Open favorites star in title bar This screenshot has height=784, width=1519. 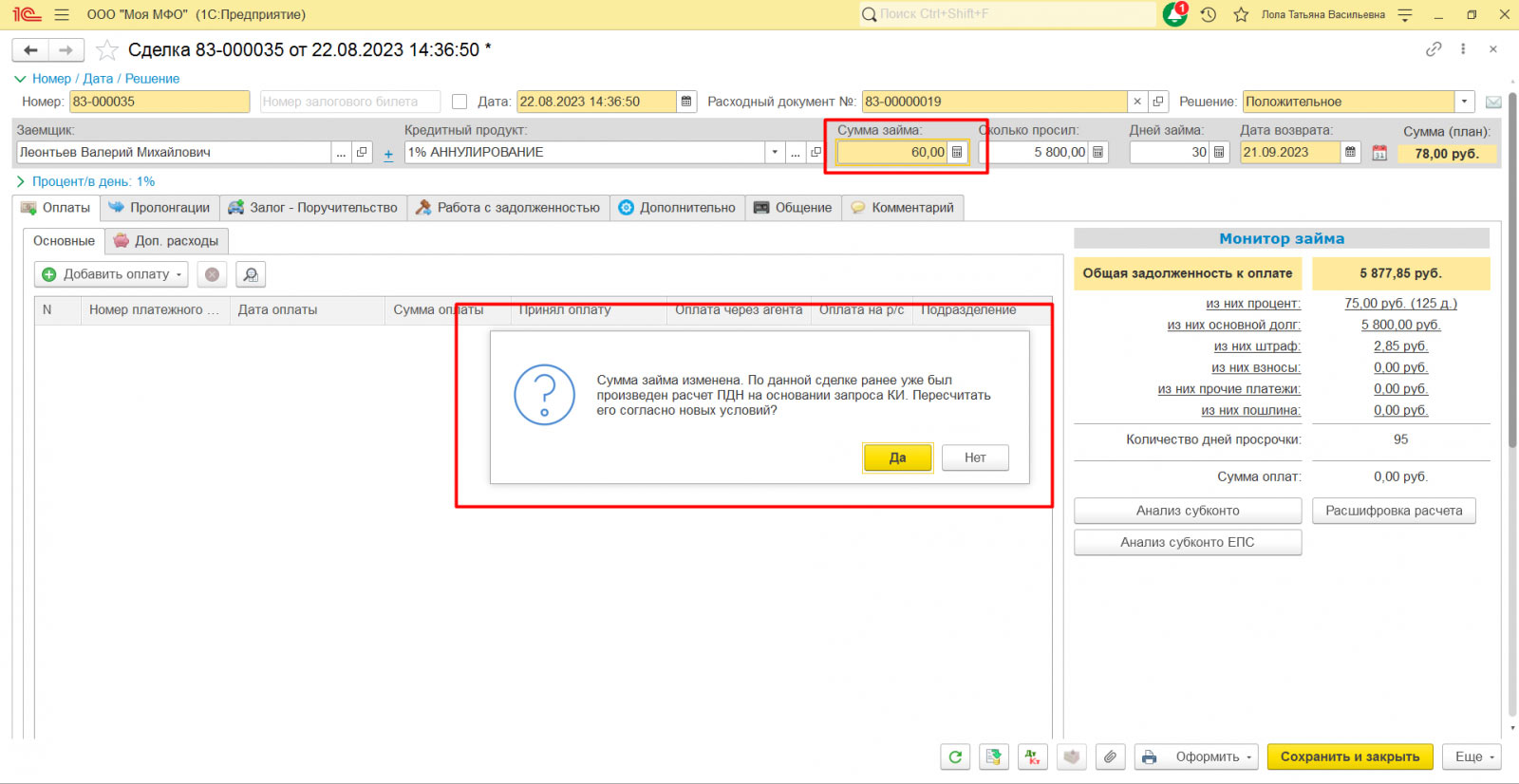coord(1241,14)
